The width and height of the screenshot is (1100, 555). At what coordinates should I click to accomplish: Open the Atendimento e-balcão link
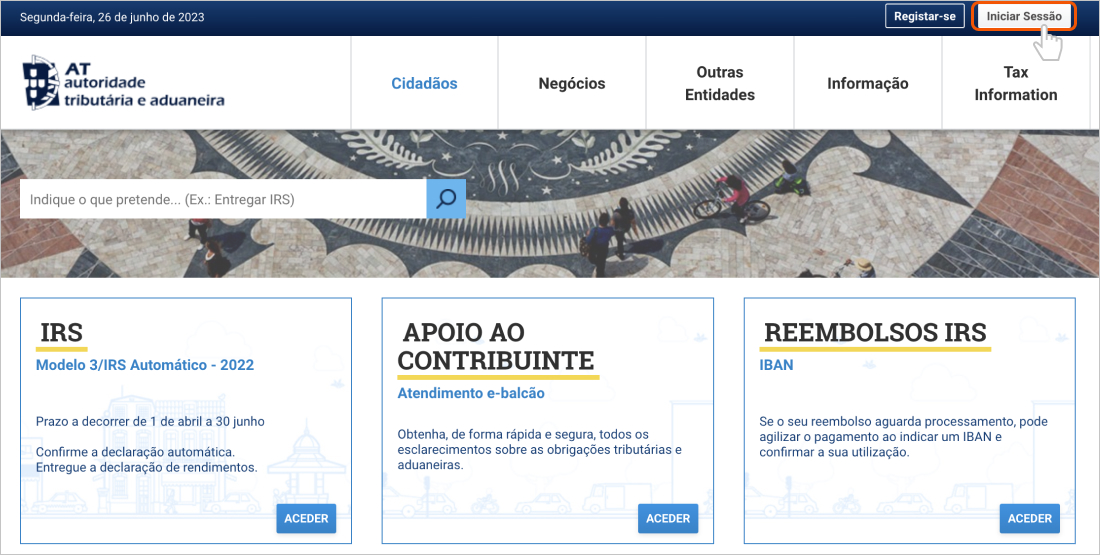(471, 393)
